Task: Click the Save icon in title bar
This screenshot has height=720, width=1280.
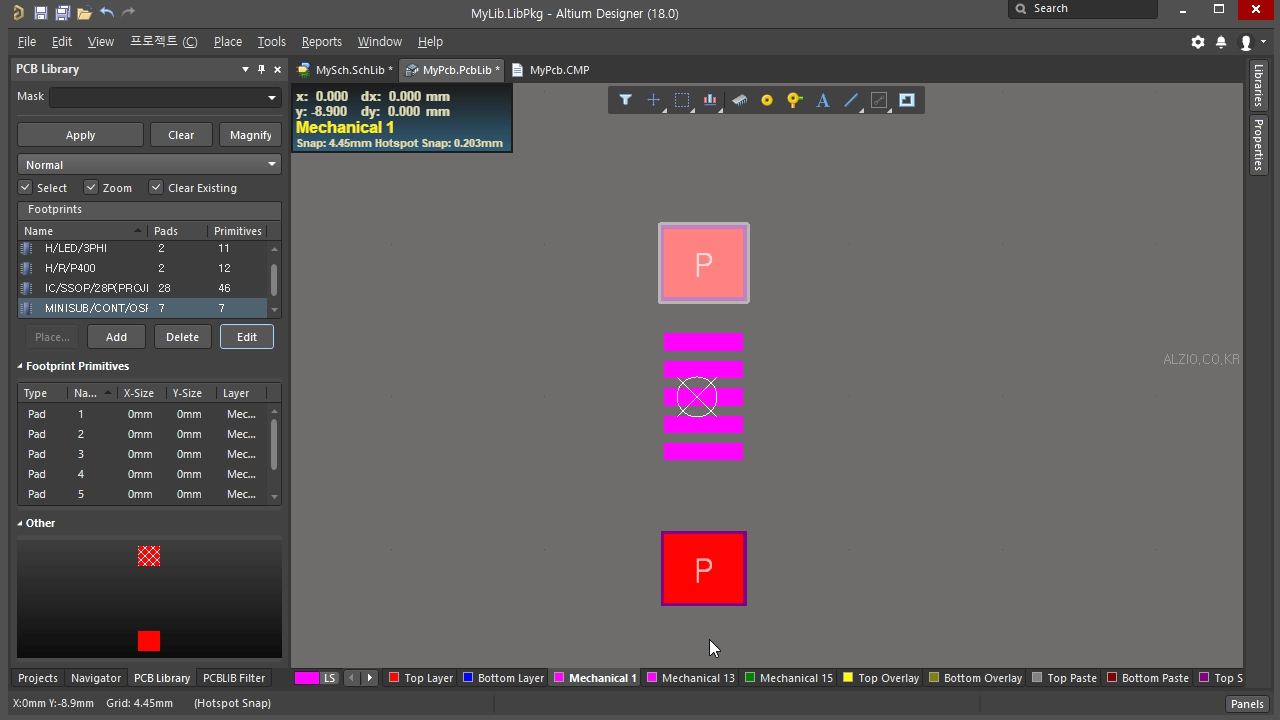Action: (x=40, y=13)
